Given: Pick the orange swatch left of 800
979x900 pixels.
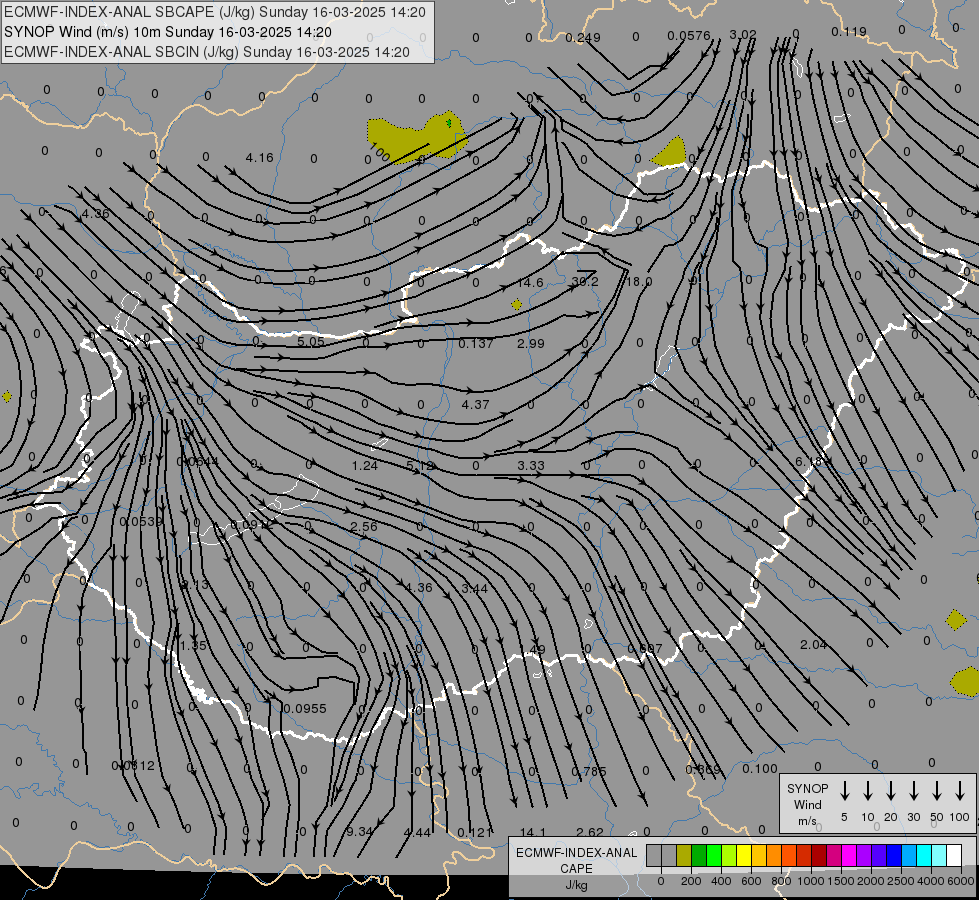Looking at the screenshot, I should click(774, 856).
